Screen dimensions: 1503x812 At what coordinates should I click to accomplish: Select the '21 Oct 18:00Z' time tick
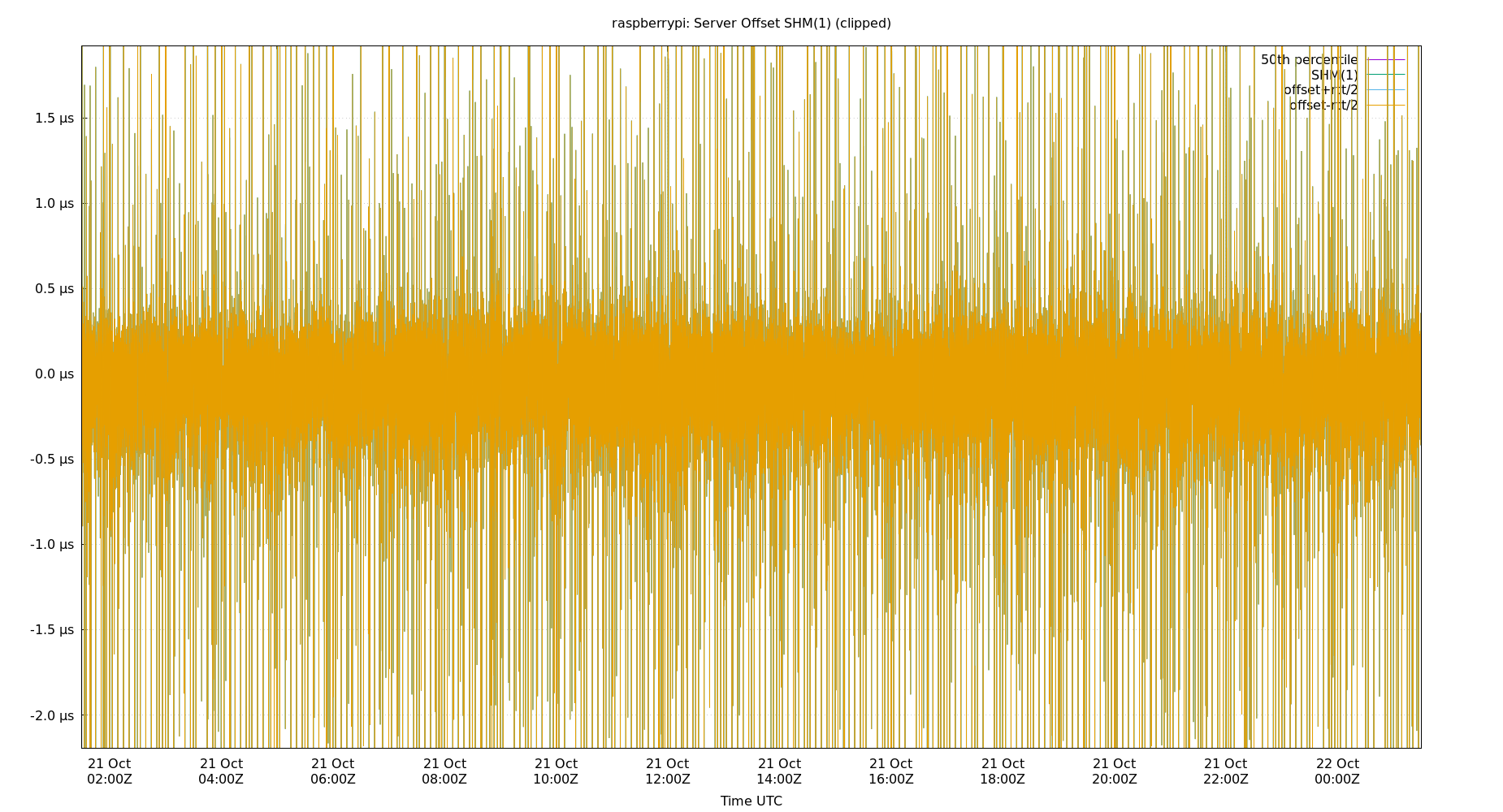coord(1003,771)
